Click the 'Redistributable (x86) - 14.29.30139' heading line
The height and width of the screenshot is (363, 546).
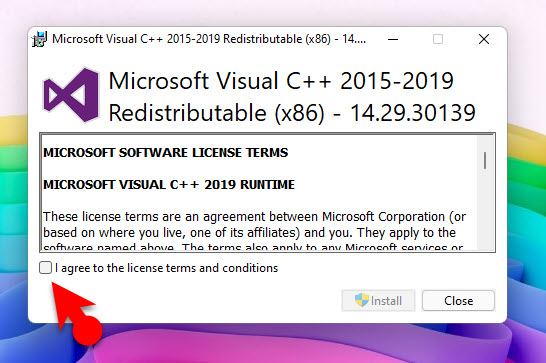292,113
